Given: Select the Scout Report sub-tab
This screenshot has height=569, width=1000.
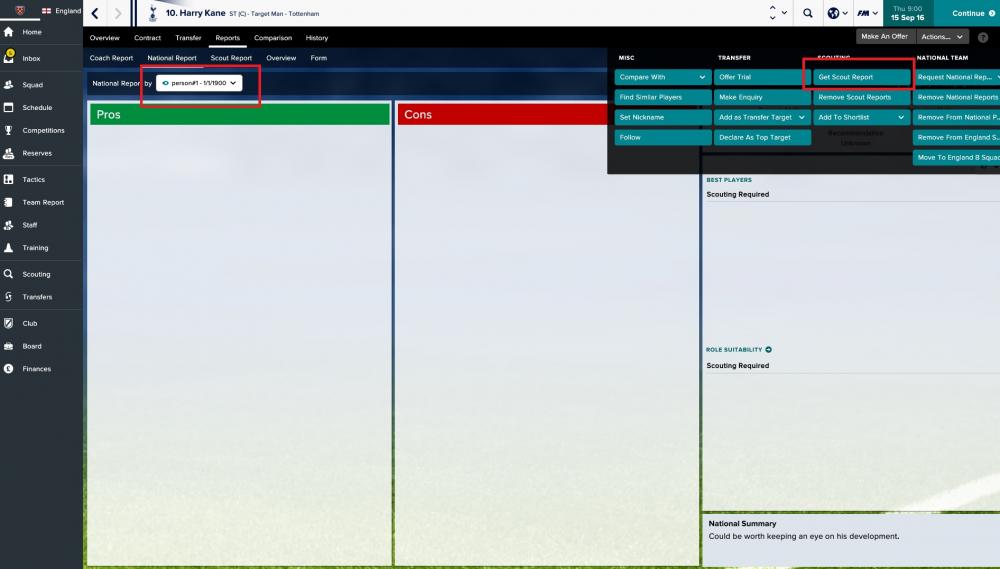Looking at the screenshot, I should (231, 58).
